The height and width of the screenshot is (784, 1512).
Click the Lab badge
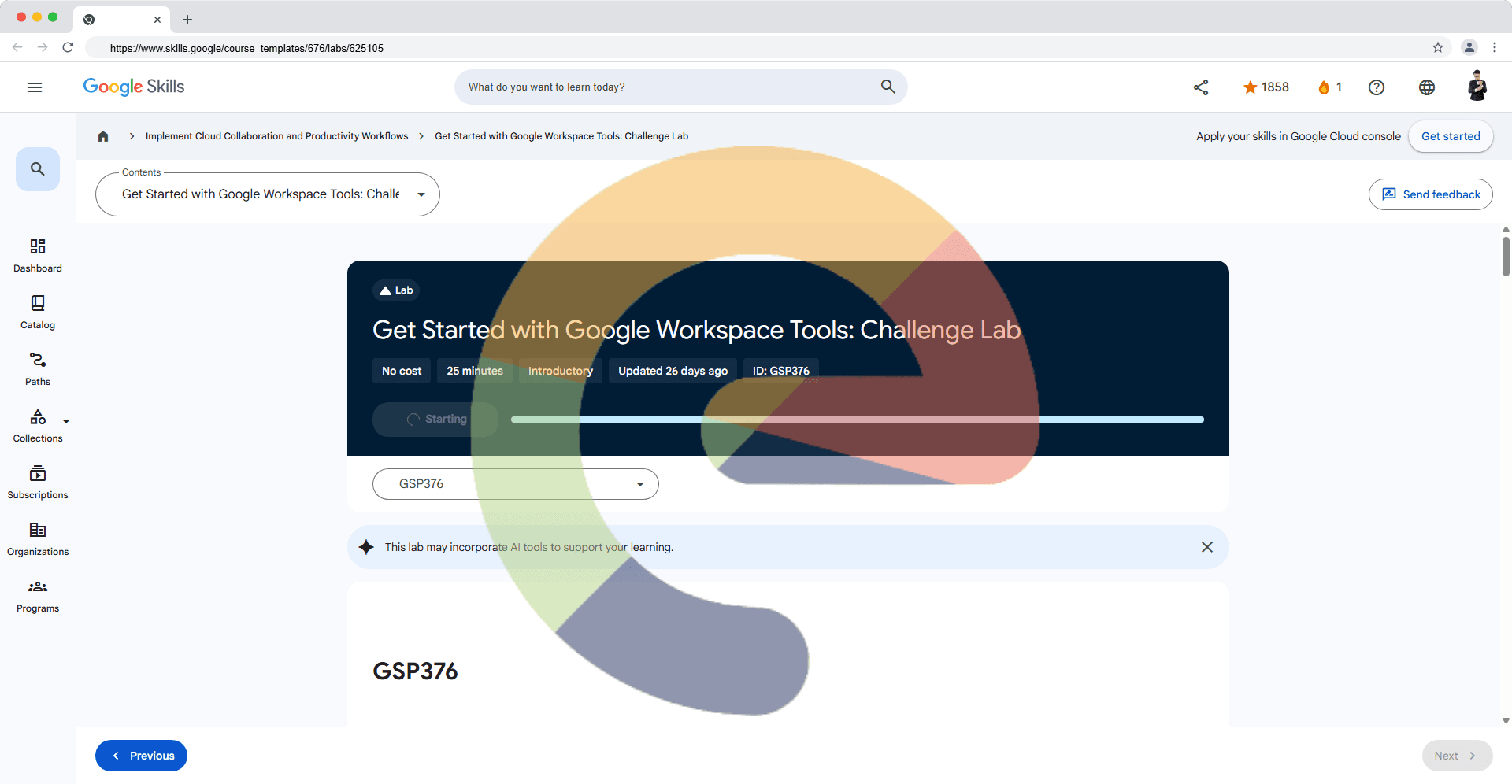[396, 290]
